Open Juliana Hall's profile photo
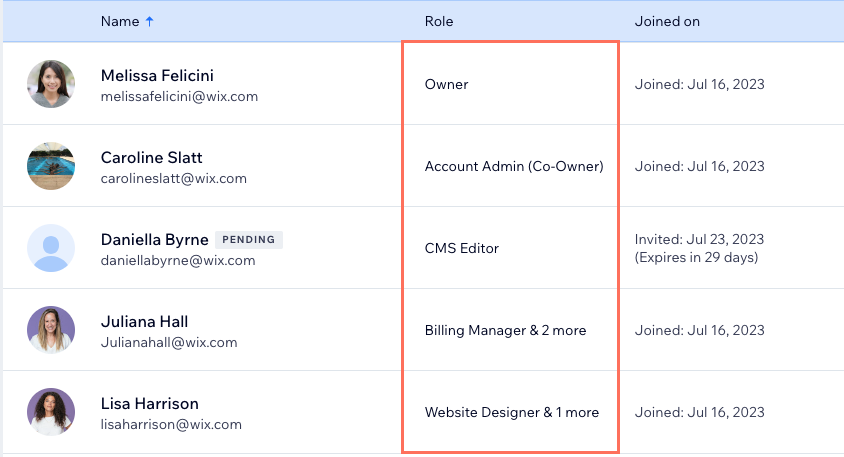Image resolution: width=844 pixels, height=457 pixels. click(x=51, y=330)
